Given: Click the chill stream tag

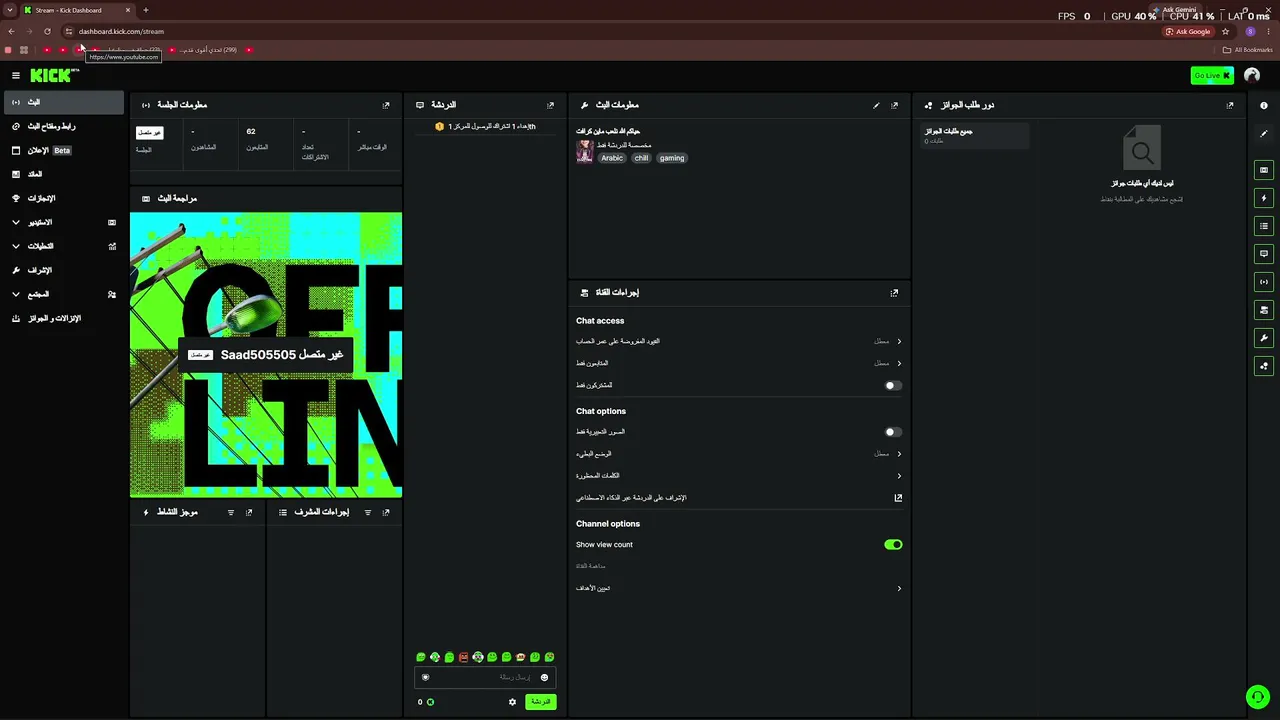Looking at the screenshot, I should (x=641, y=158).
